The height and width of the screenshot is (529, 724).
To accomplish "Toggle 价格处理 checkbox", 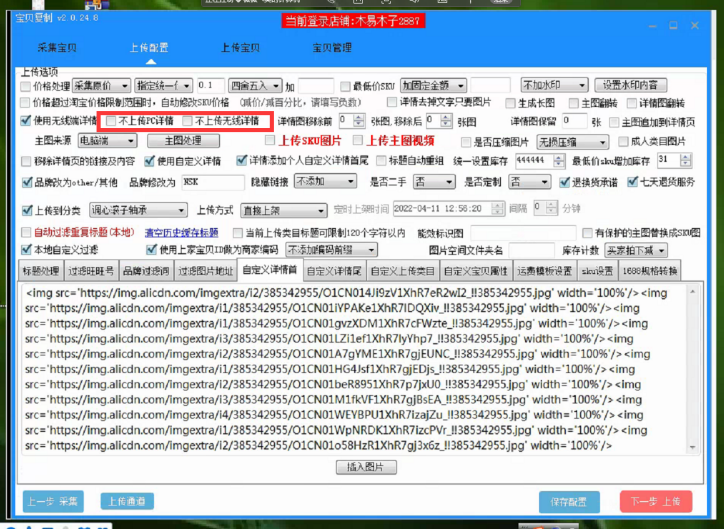I will pyautogui.click(x=26, y=86).
